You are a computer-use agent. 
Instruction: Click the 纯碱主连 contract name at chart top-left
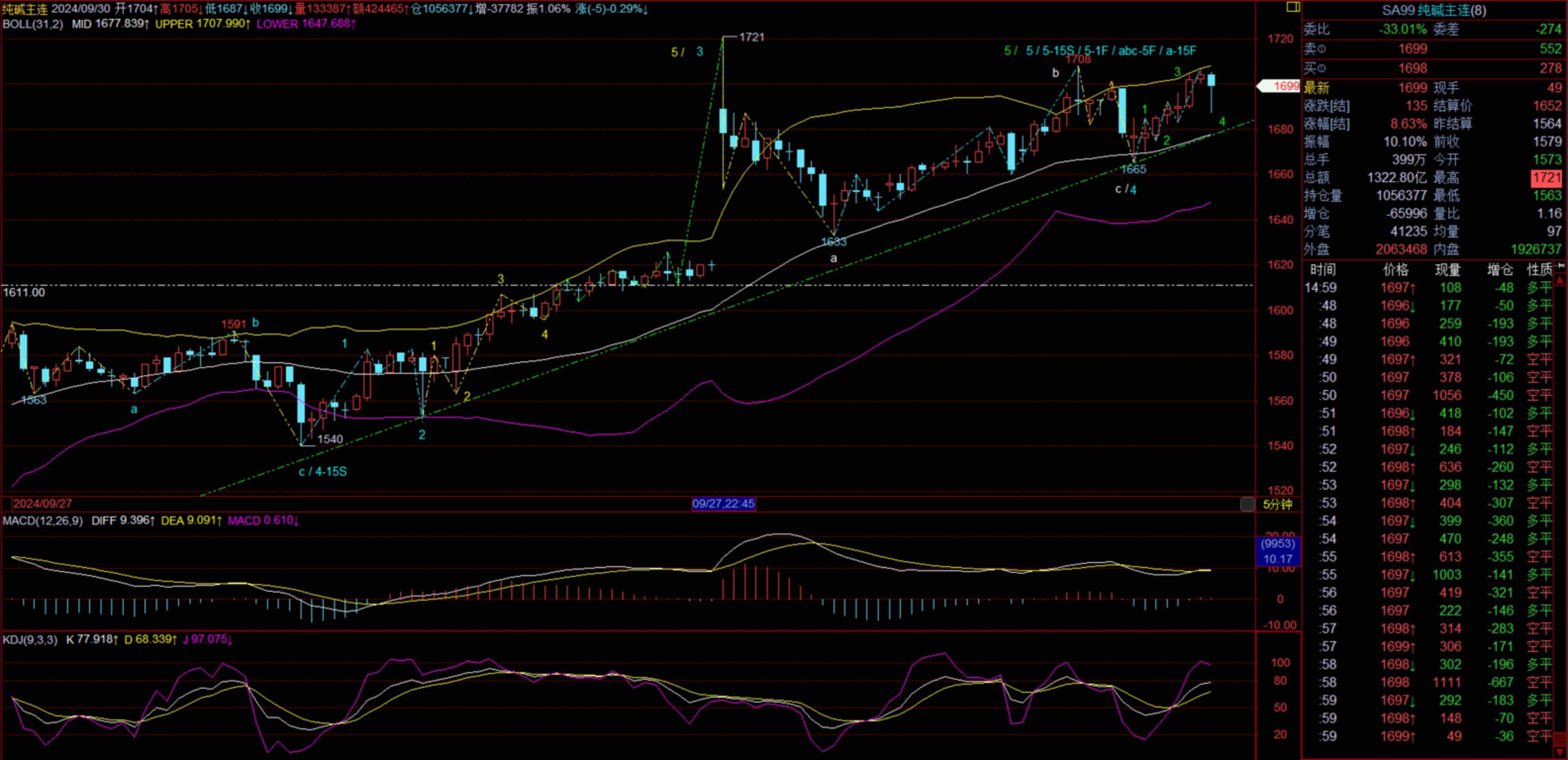(24, 9)
